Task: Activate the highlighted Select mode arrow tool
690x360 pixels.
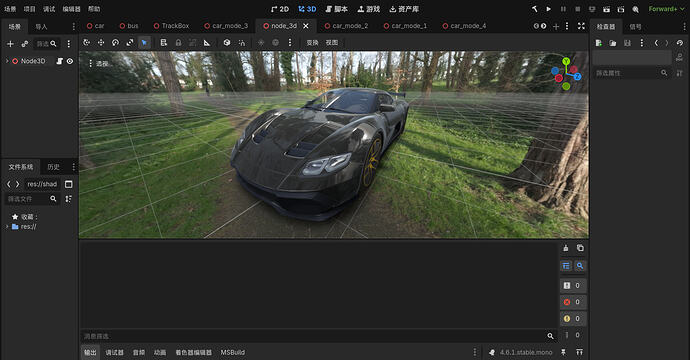Action: (x=144, y=43)
